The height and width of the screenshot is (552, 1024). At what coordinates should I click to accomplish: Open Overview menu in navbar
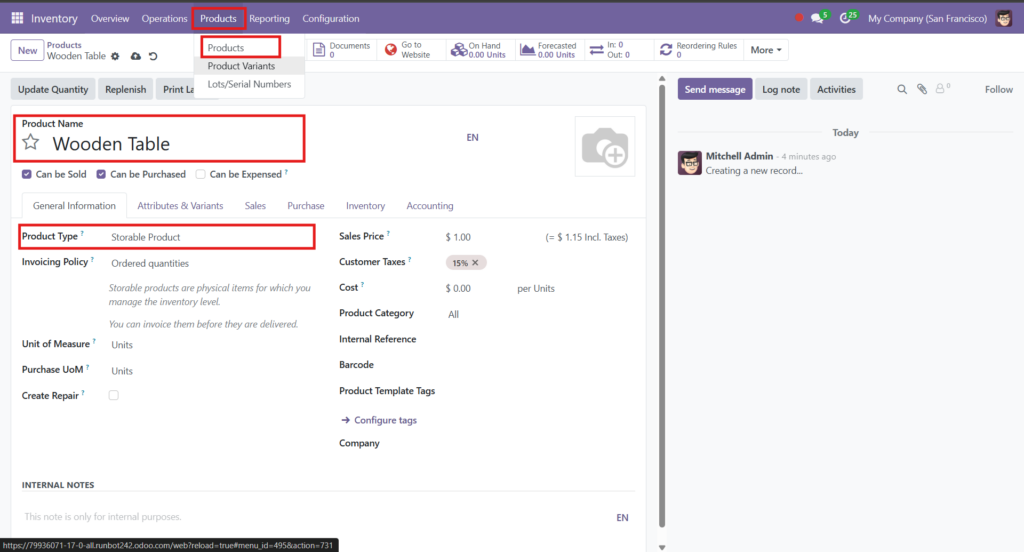point(110,18)
